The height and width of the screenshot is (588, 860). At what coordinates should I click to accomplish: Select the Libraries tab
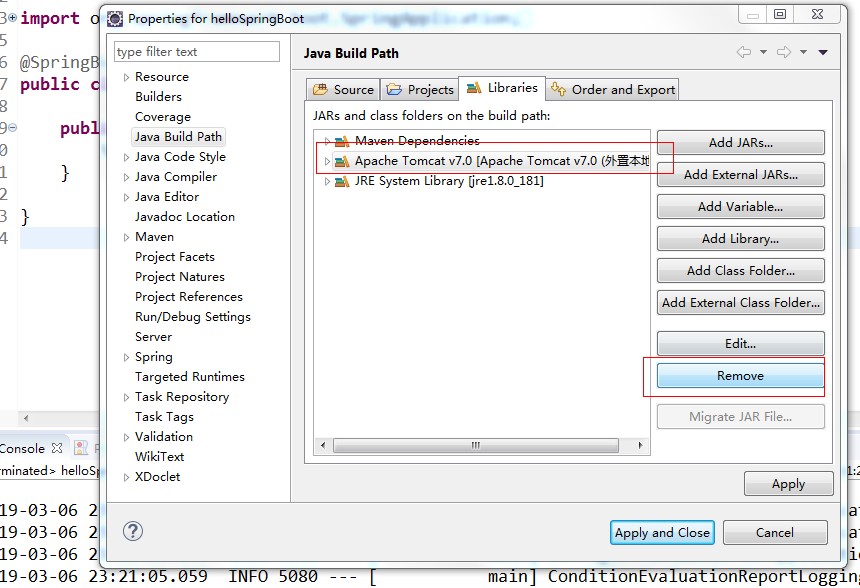point(502,88)
